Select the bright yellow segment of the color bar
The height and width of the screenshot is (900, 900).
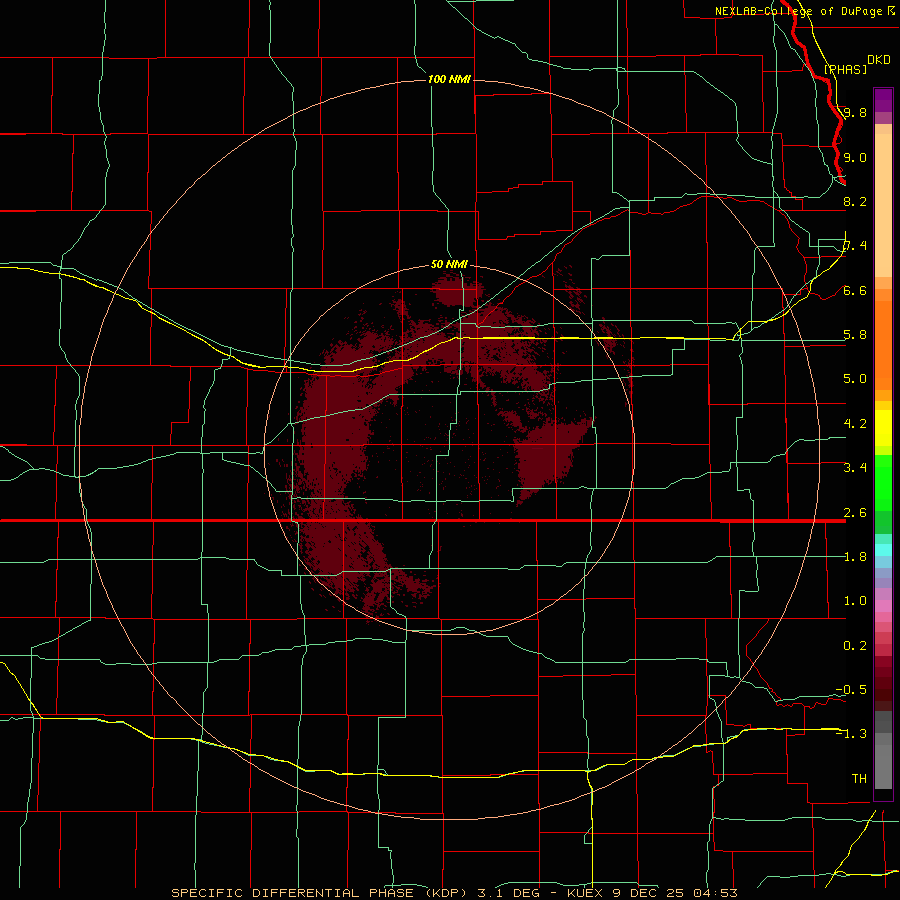point(883,428)
